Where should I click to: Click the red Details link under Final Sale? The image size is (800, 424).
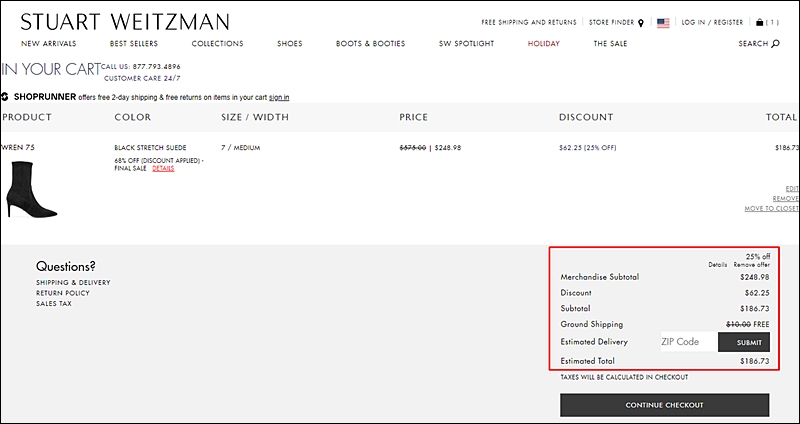[163, 168]
